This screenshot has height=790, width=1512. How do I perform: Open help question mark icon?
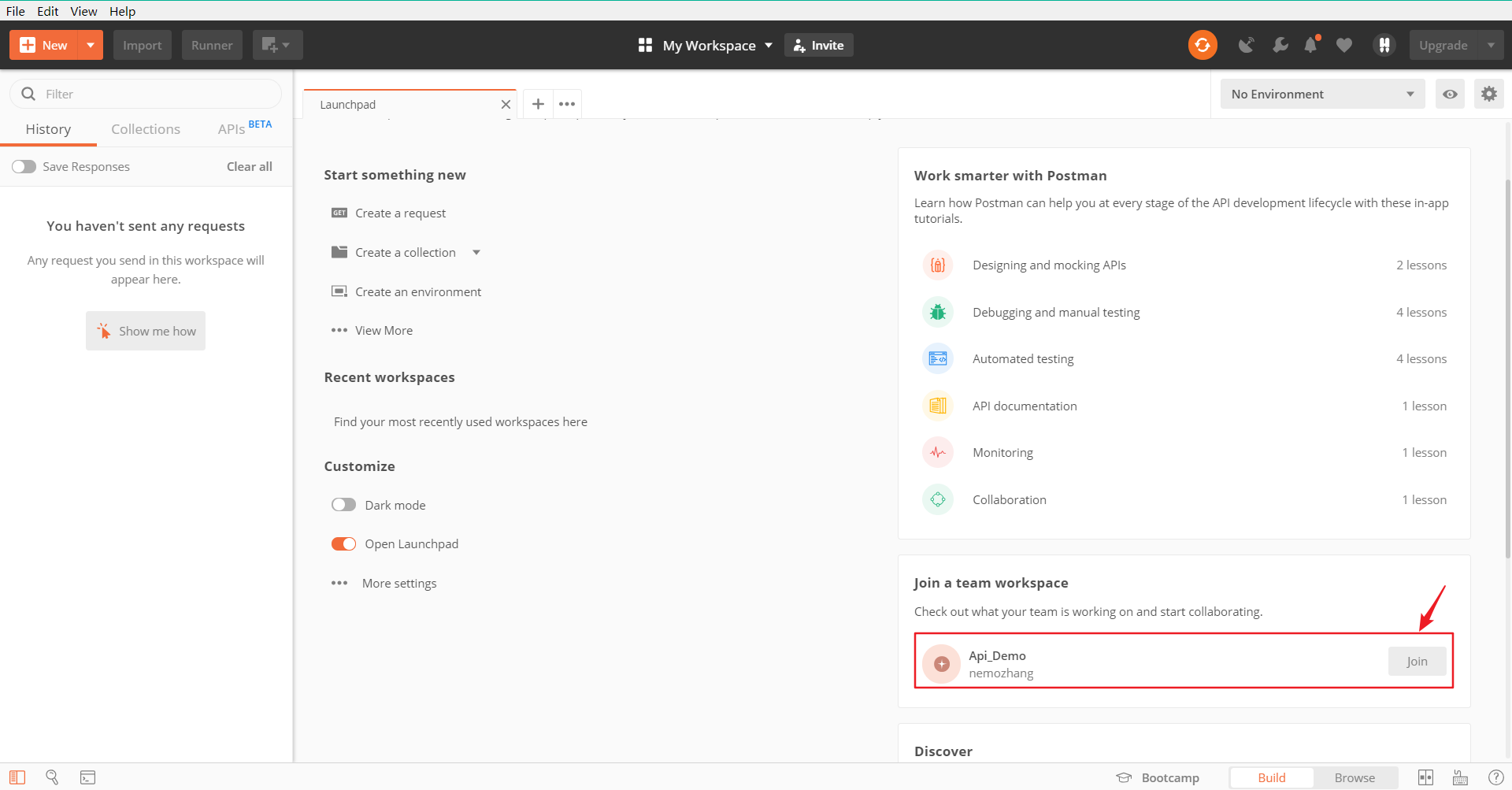1495,777
